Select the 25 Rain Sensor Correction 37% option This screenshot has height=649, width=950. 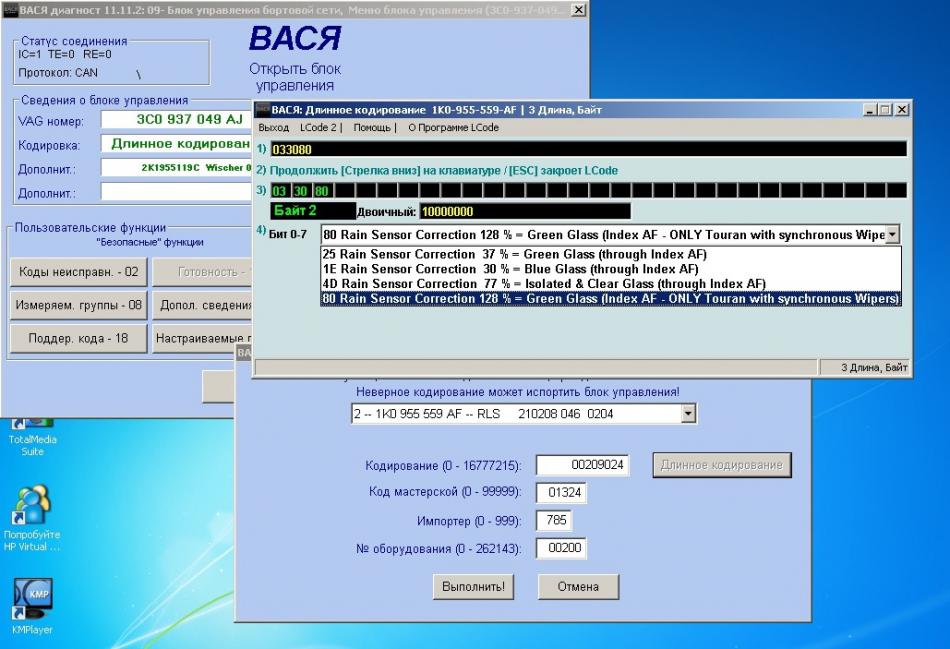514,254
